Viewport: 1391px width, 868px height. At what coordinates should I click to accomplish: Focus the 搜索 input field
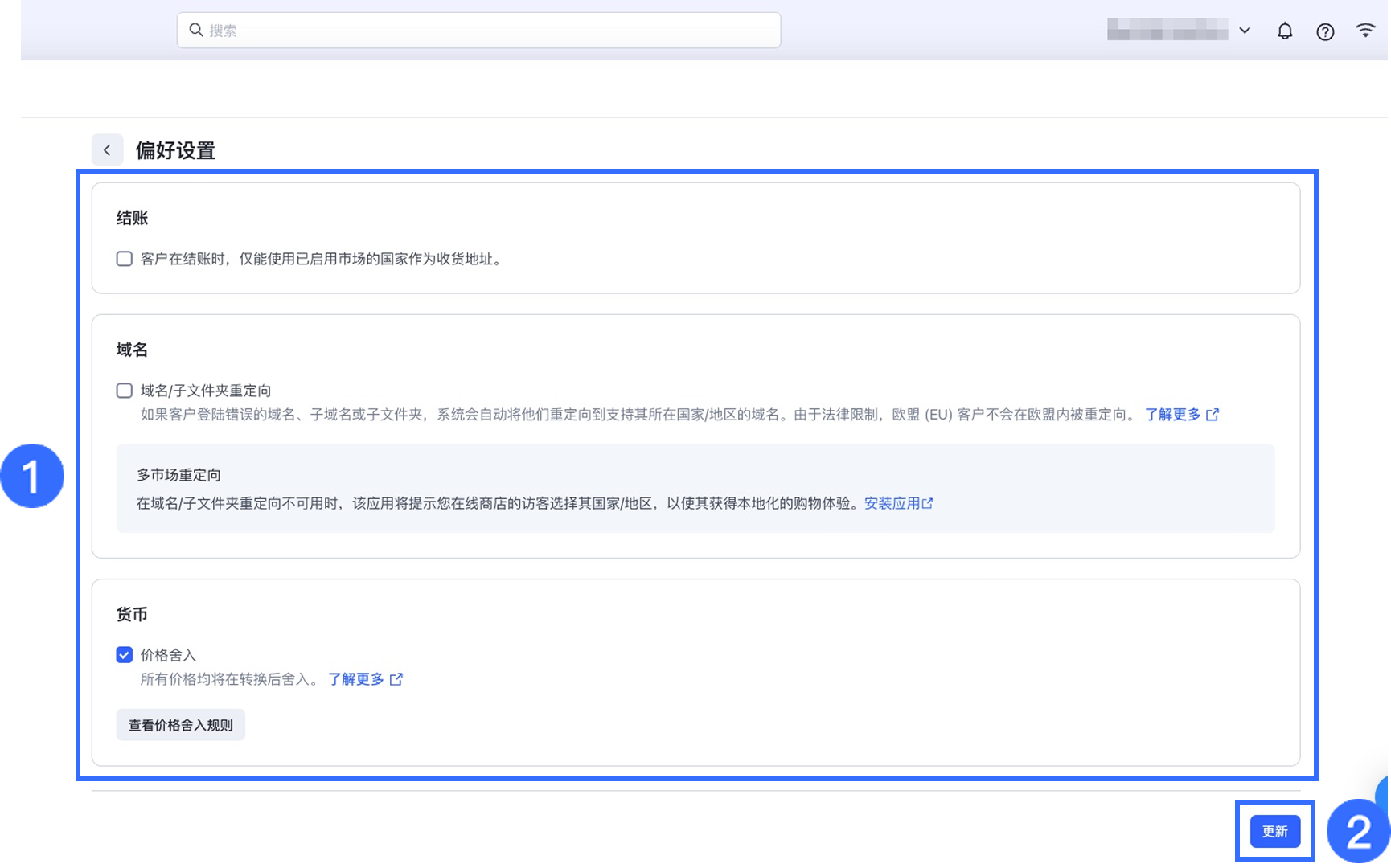[478, 30]
